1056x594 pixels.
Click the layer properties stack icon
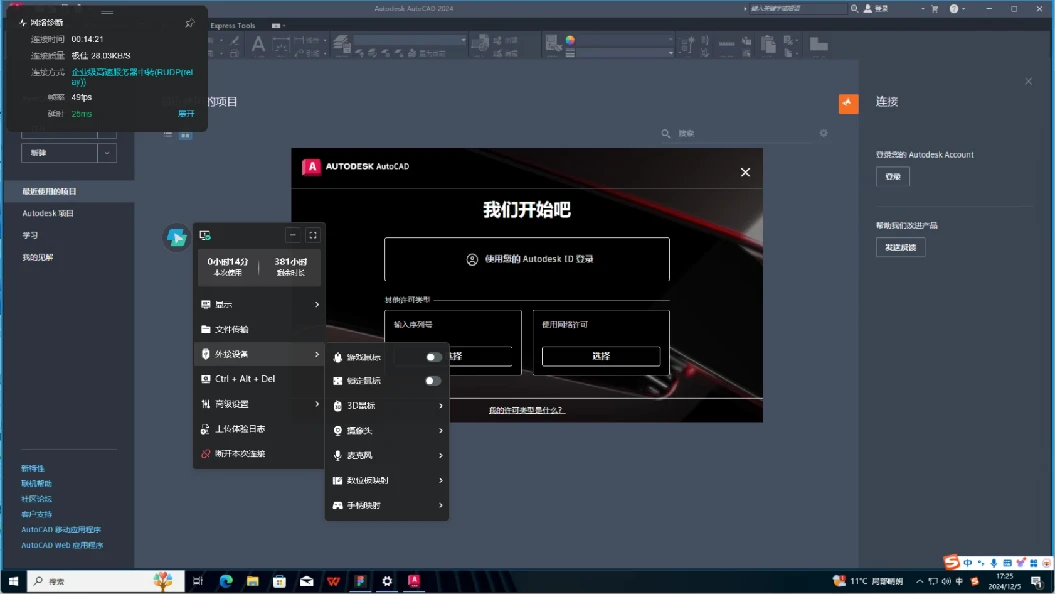coord(341,44)
